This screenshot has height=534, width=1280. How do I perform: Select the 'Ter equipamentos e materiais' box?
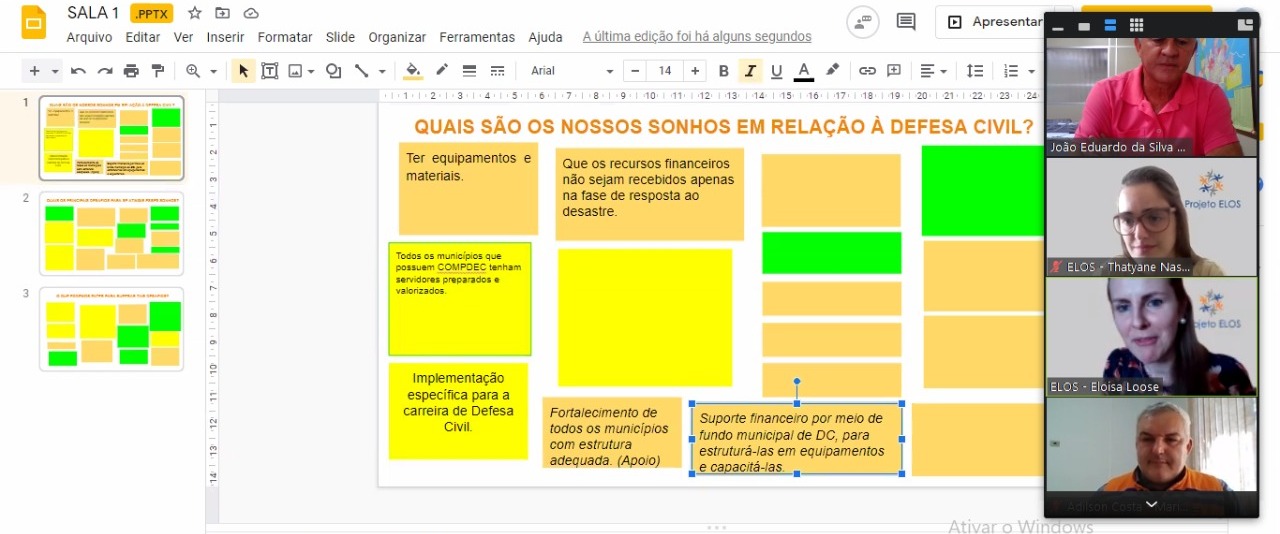[x=468, y=188]
